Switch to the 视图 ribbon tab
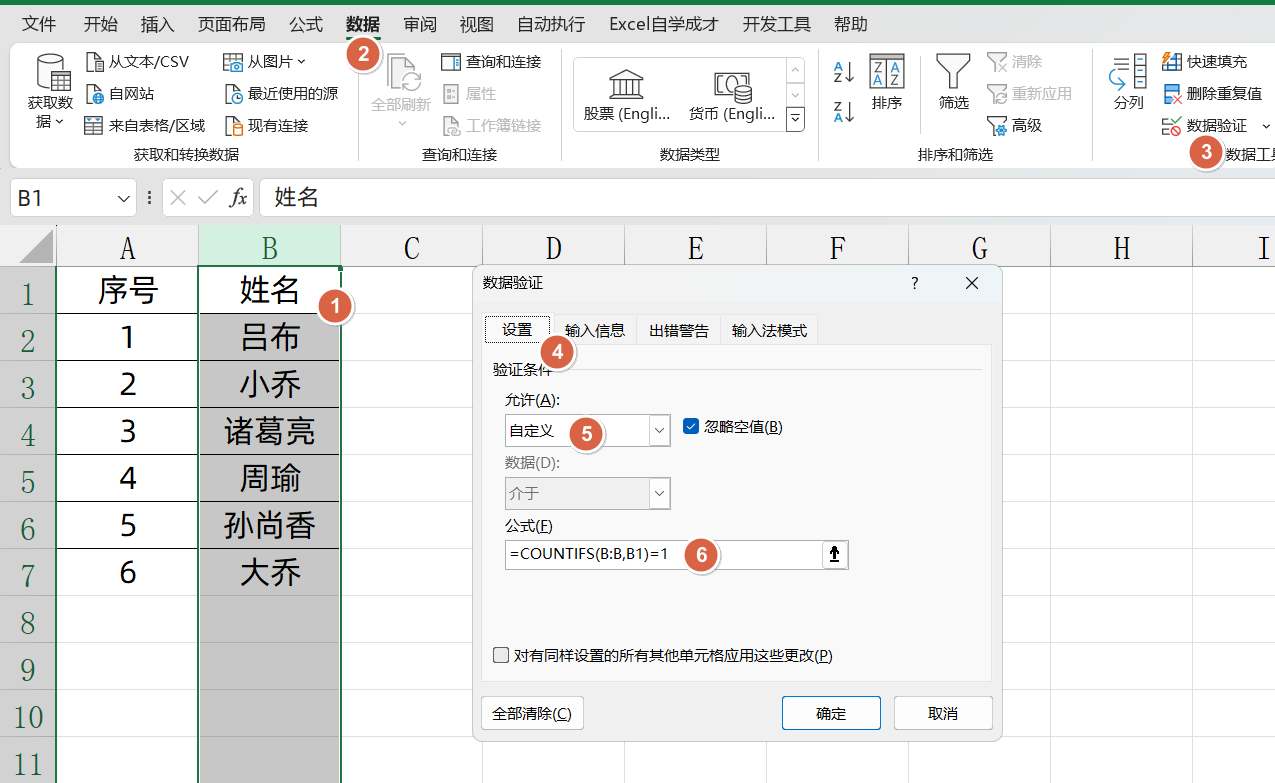The image size is (1275, 783). 477,24
